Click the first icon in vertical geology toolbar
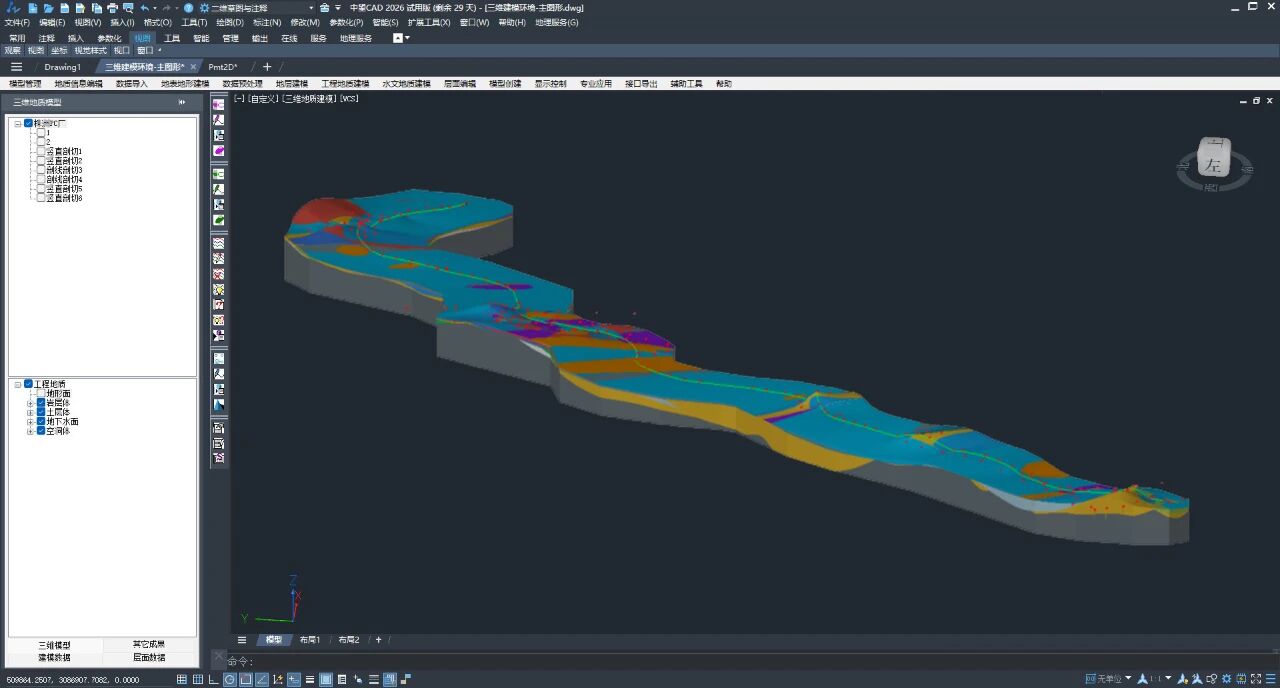The width and height of the screenshot is (1280, 688). point(218,104)
